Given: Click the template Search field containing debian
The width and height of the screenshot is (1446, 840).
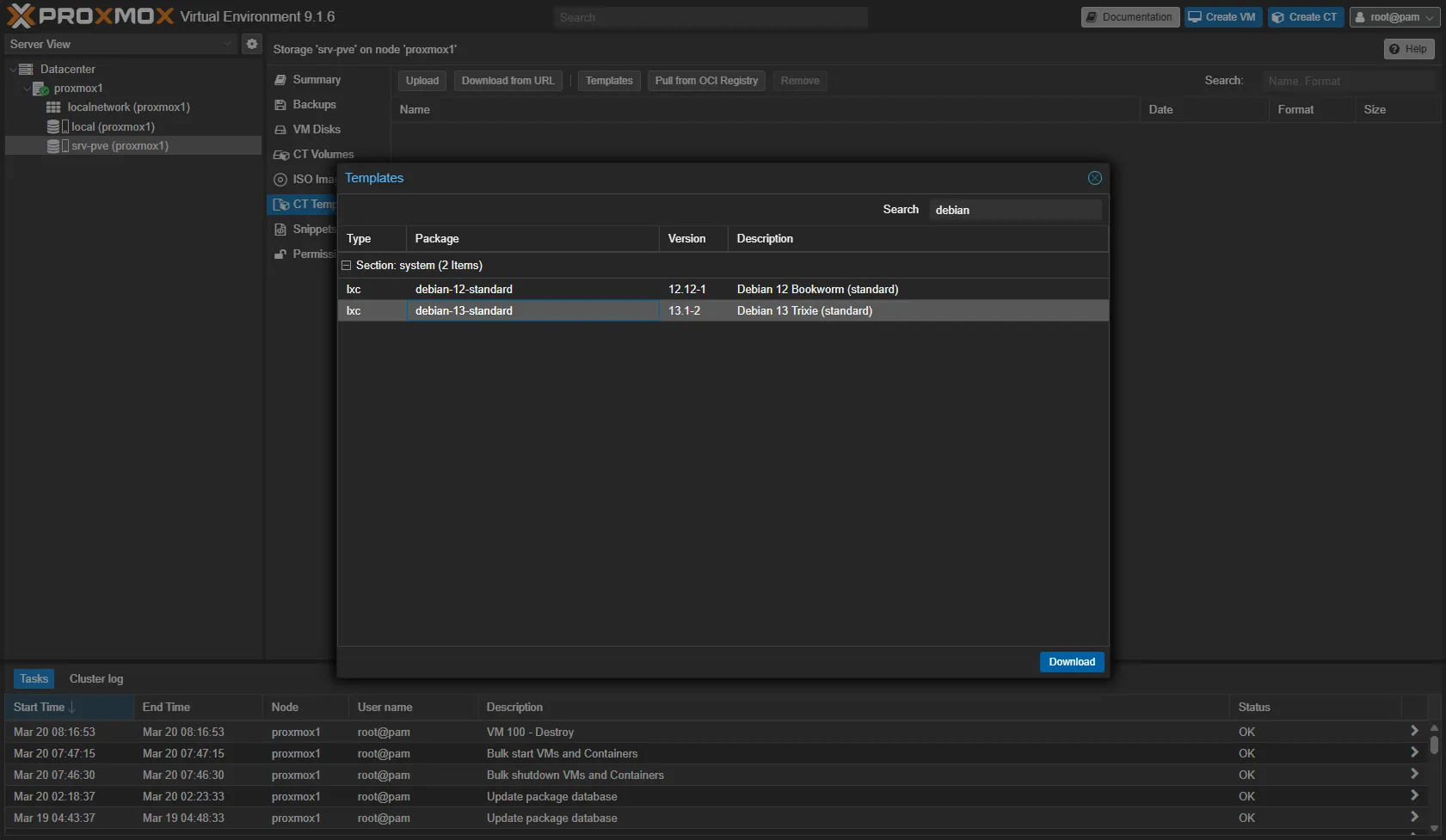Looking at the screenshot, I should tap(1015, 210).
